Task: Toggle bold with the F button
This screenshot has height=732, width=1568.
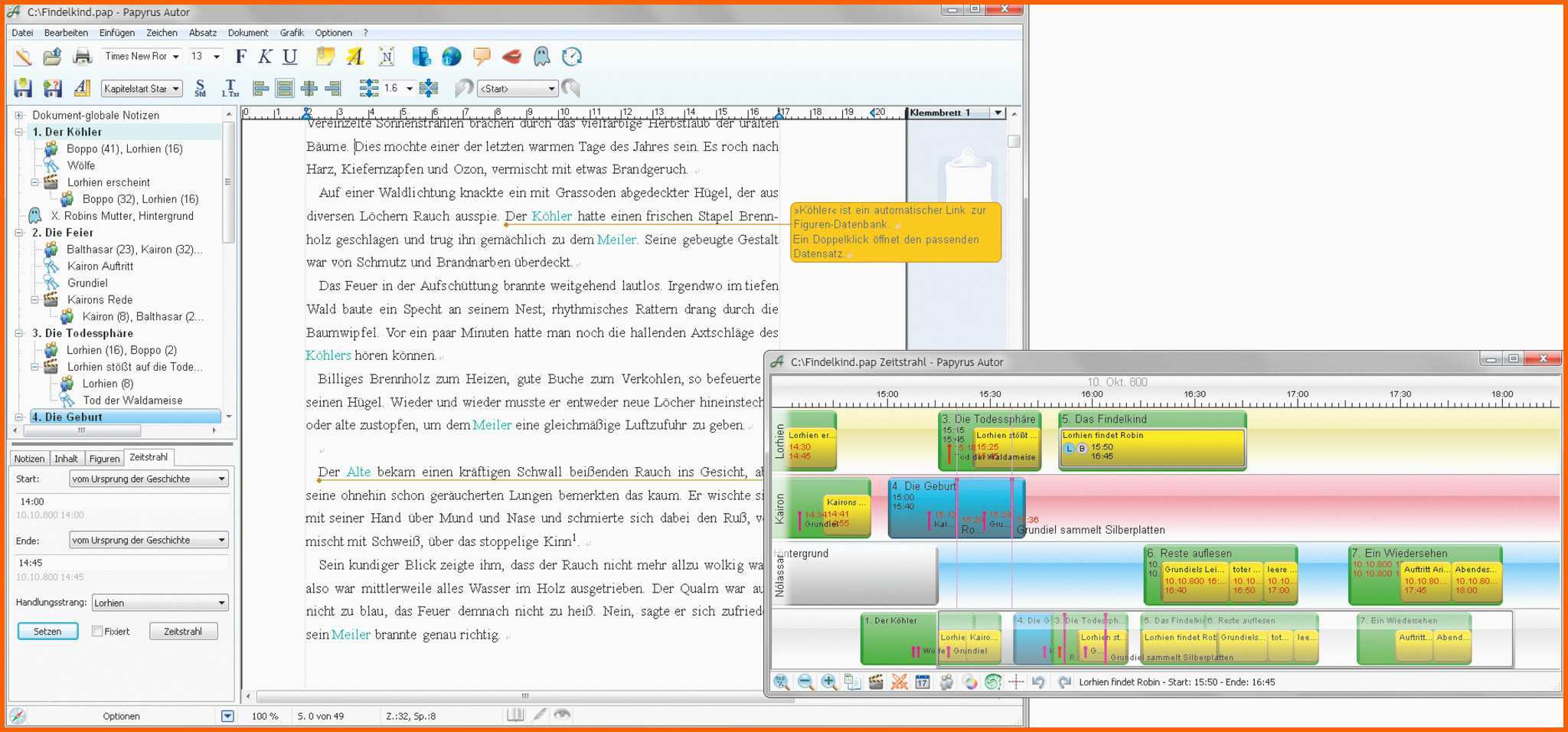Action: [241, 56]
